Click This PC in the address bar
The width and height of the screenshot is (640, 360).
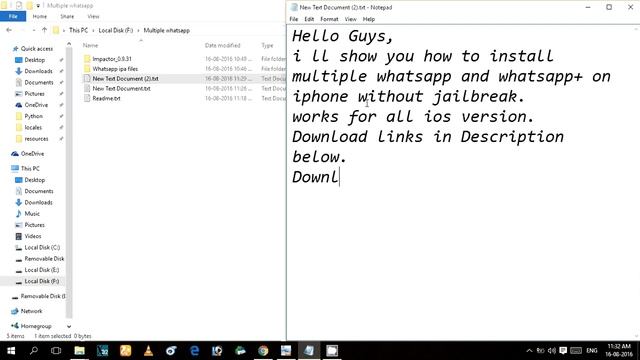pos(78,30)
